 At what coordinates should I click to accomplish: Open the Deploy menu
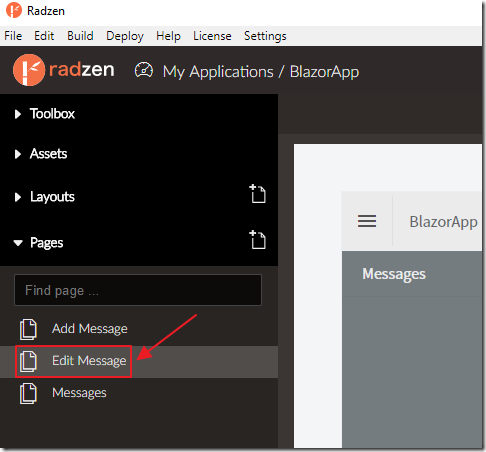[x=125, y=36]
